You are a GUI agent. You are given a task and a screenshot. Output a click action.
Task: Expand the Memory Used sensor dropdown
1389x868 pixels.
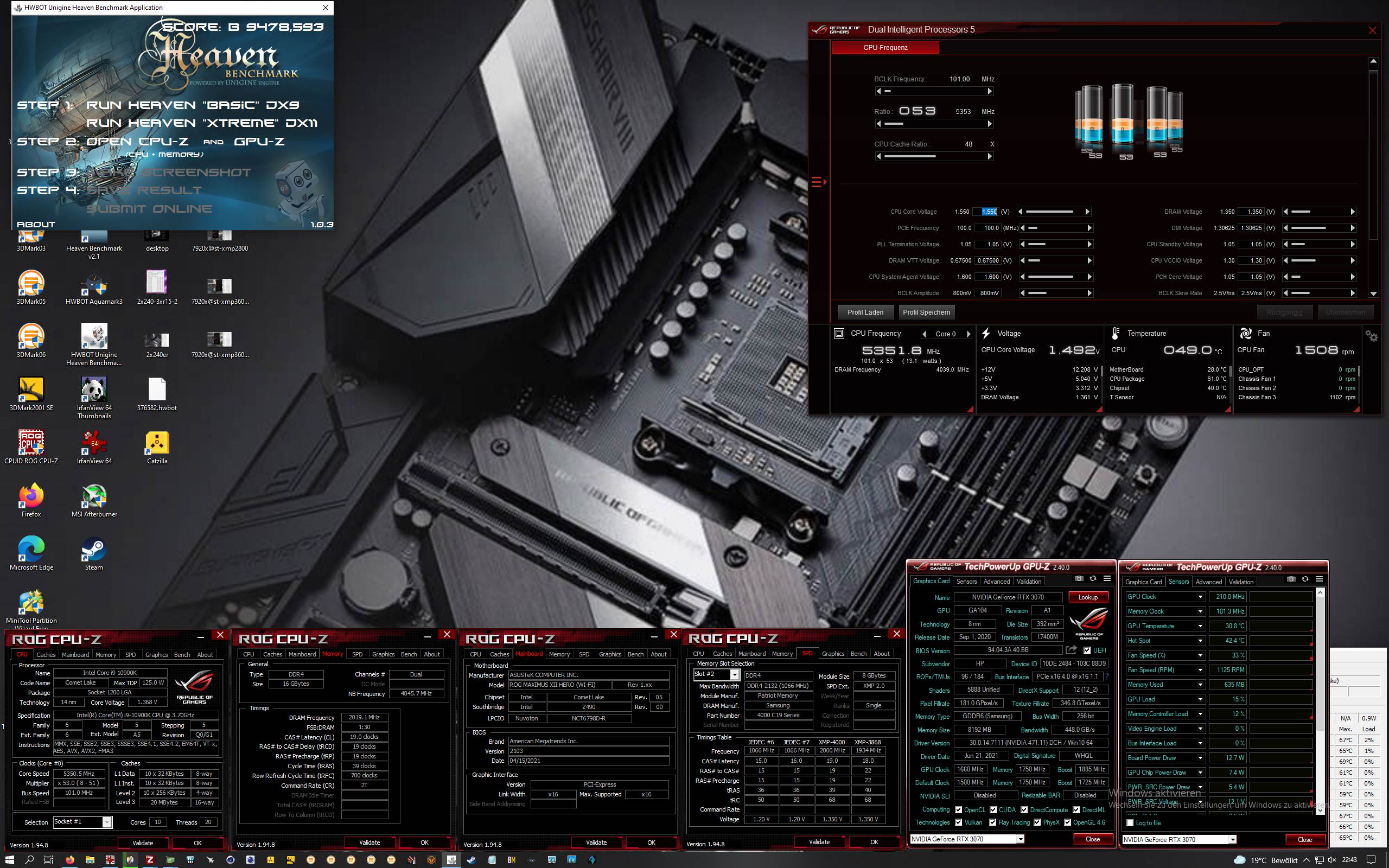point(1200,684)
